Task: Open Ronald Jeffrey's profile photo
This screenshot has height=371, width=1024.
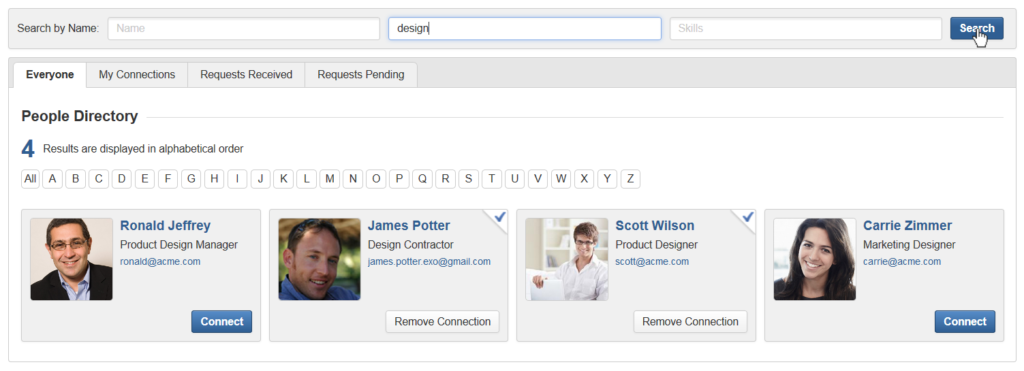Action: (71, 259)
